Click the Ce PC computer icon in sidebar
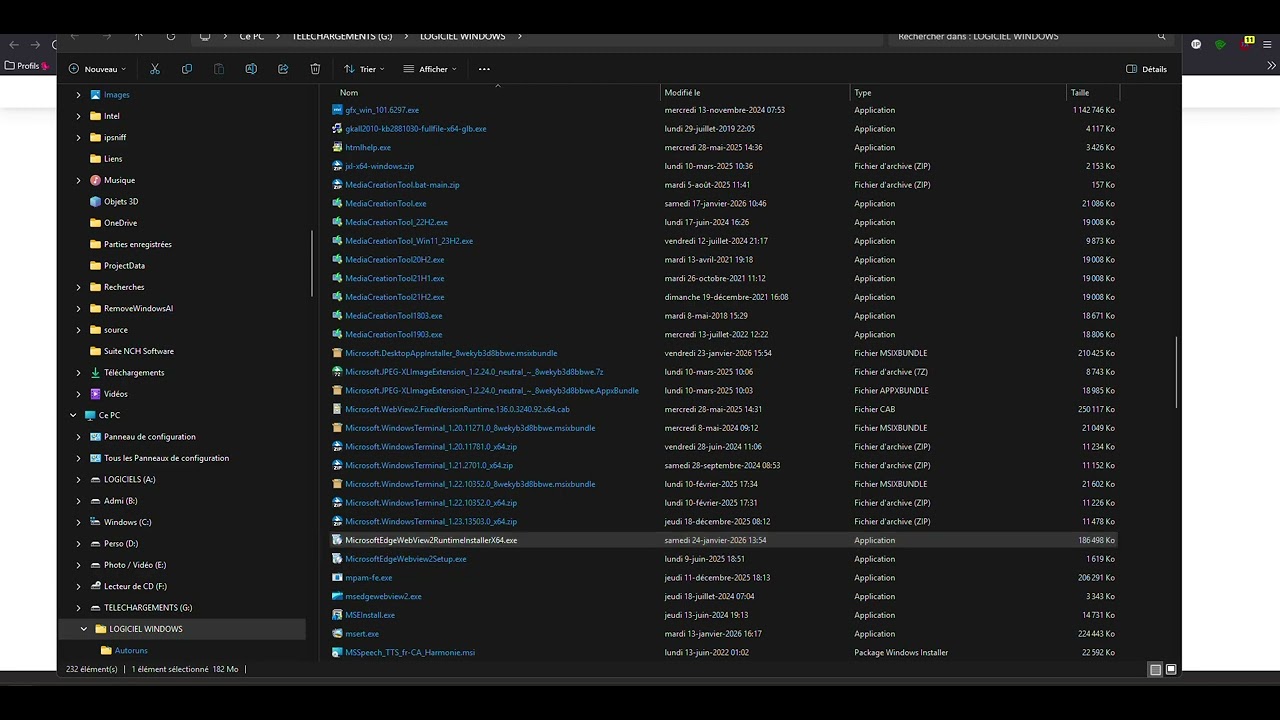This screenshot has height=720, width=1280. pyautogui.click(x=90, y=415)
